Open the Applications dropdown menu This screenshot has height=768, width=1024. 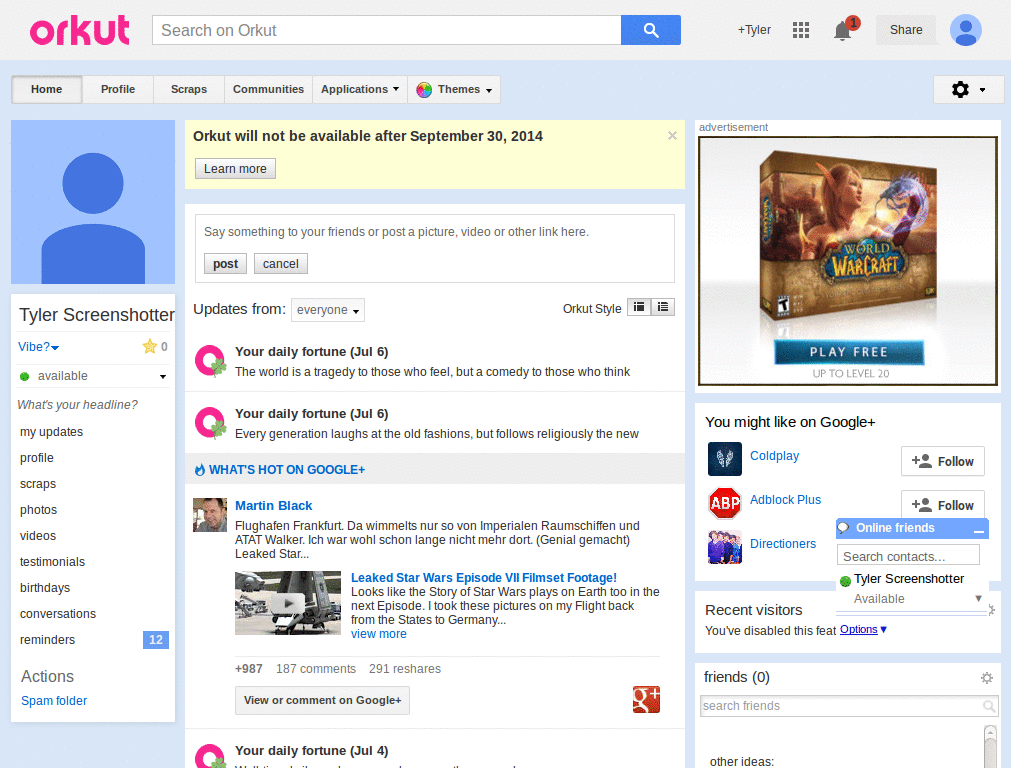tap(360, 89)
